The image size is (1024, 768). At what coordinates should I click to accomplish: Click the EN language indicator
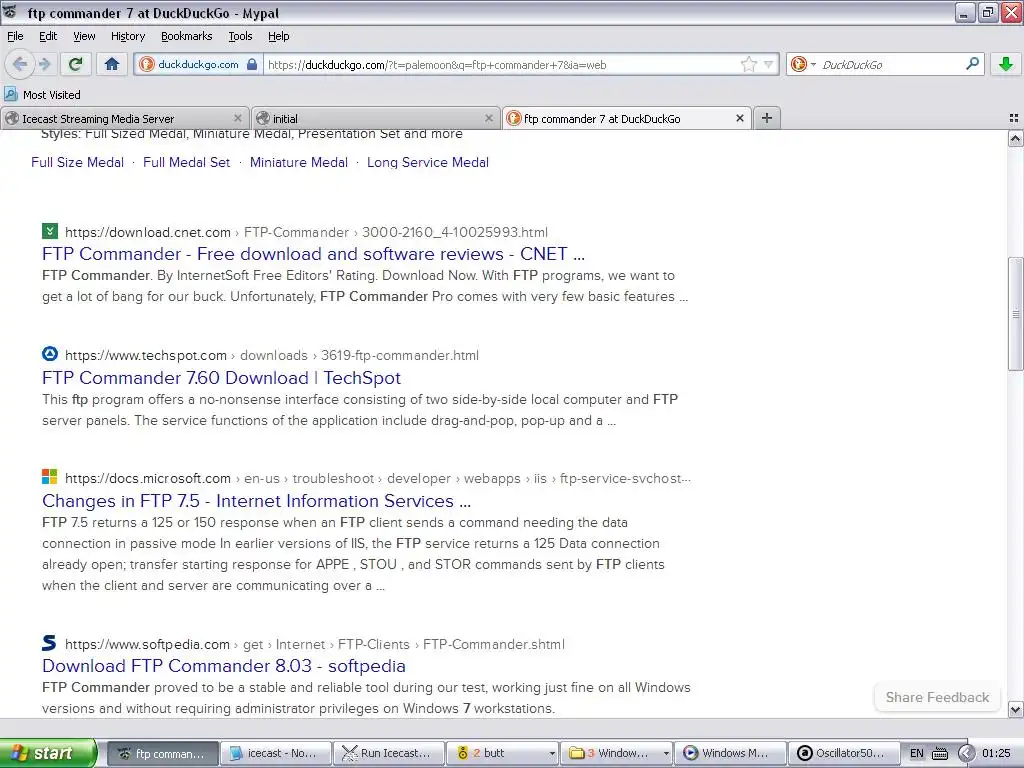tap(917, 753)
